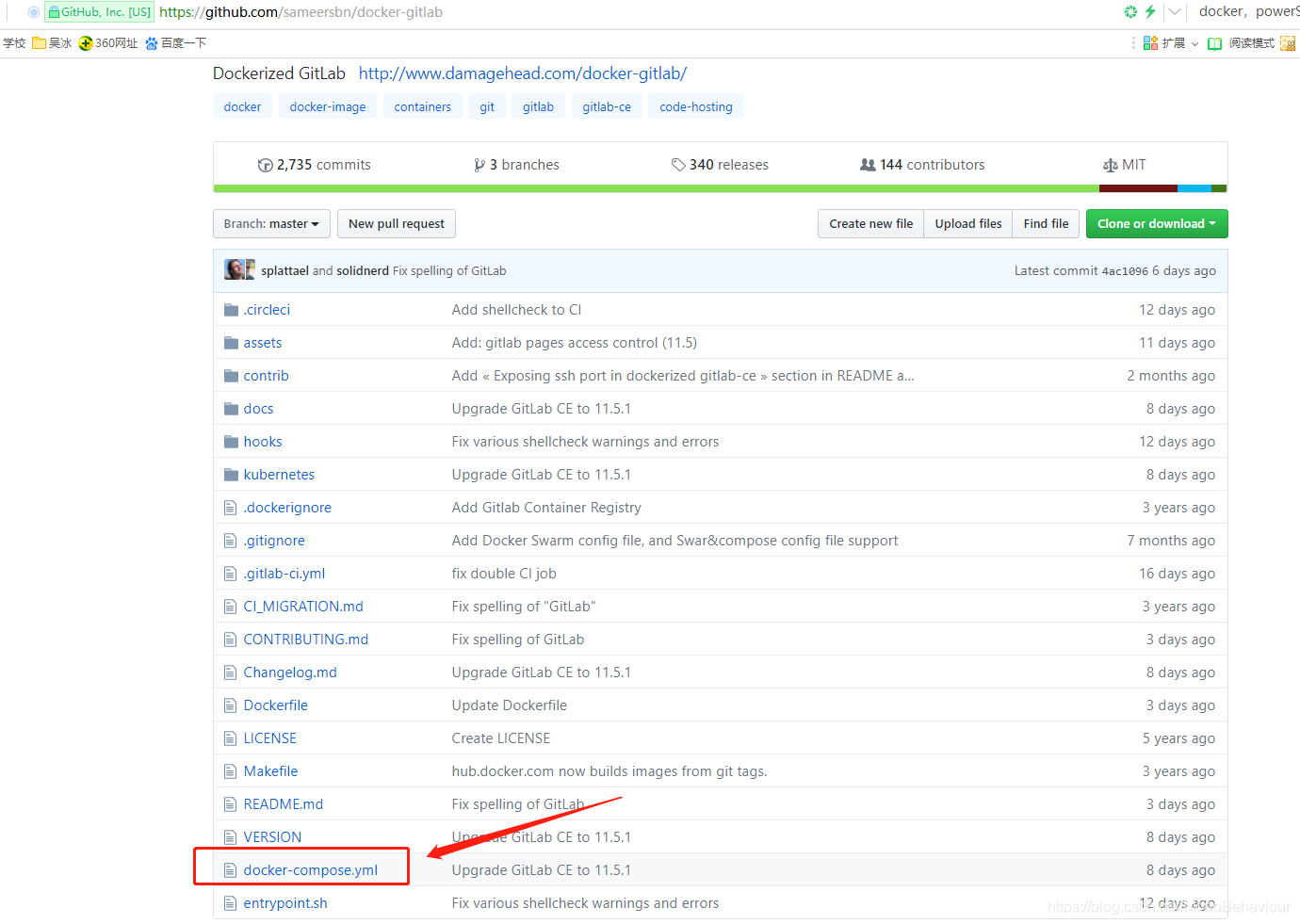This screenshot has width=1300, height=924.
Task: Click the gitlab-ce topic tag
Action: click(607, 107)
